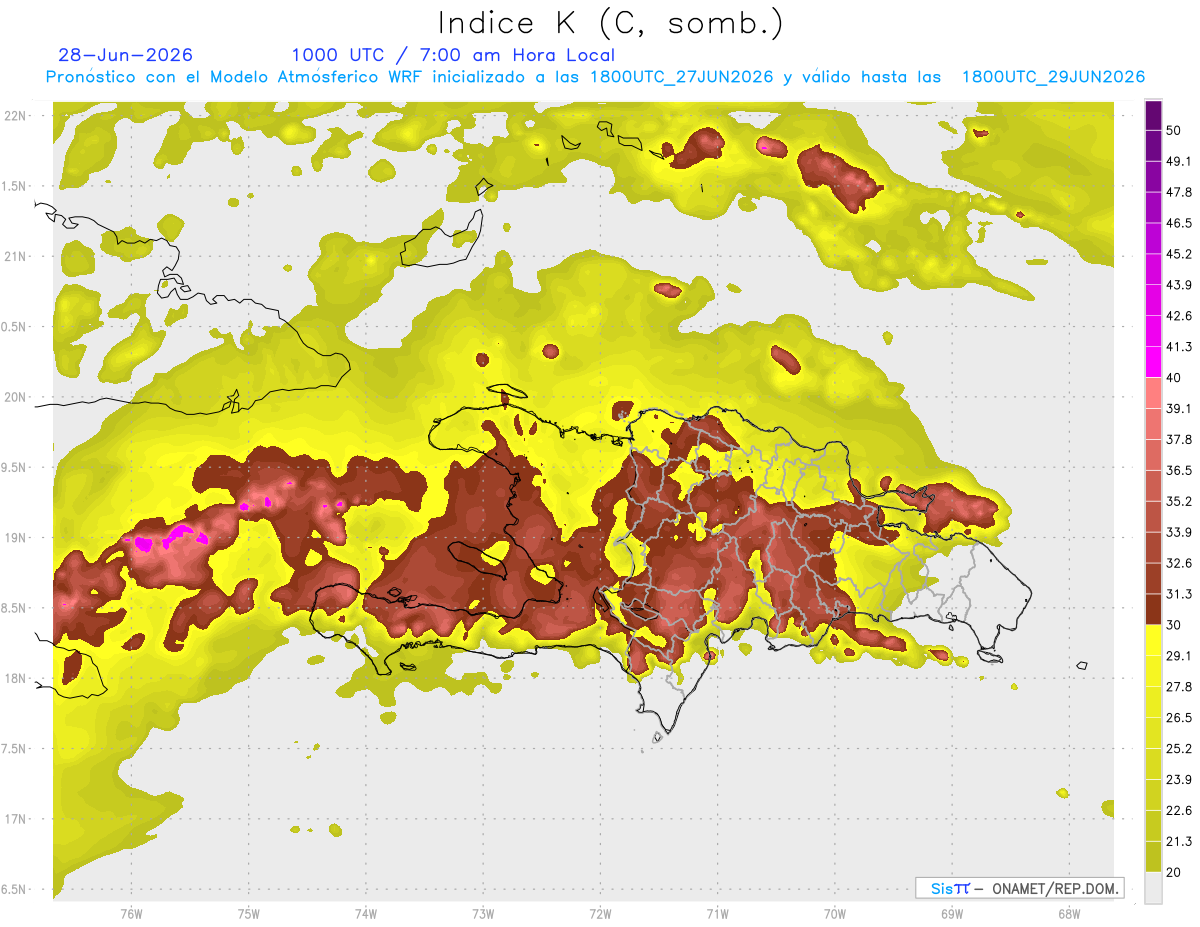The image size is (1200, 927).
Task: Click the legend value '21.3'
Action: 1179,842
